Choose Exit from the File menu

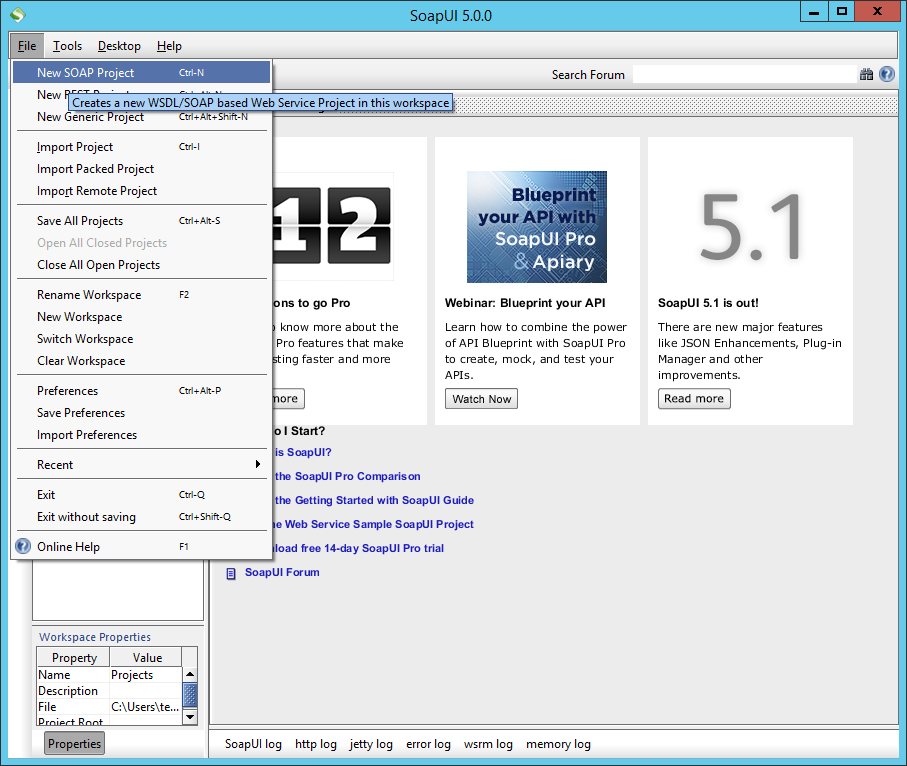tap(141, 495)
